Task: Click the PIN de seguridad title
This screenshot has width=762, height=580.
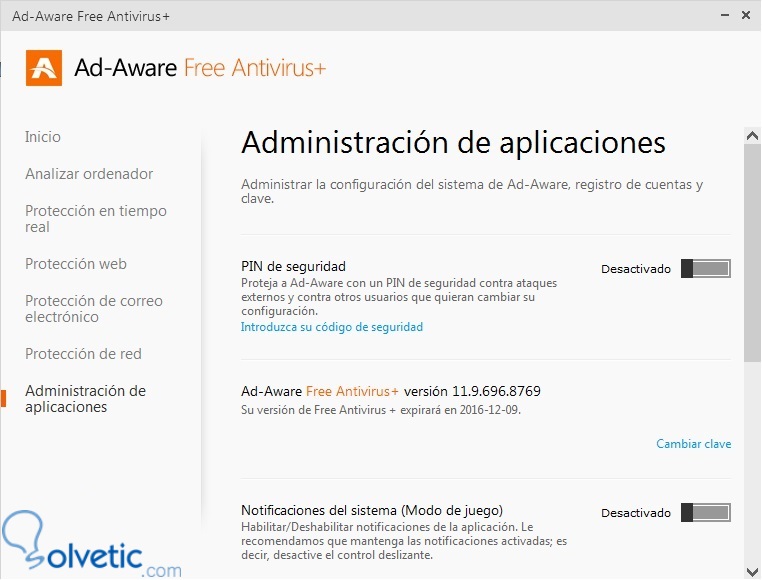Action: click(x=294, y=266)
